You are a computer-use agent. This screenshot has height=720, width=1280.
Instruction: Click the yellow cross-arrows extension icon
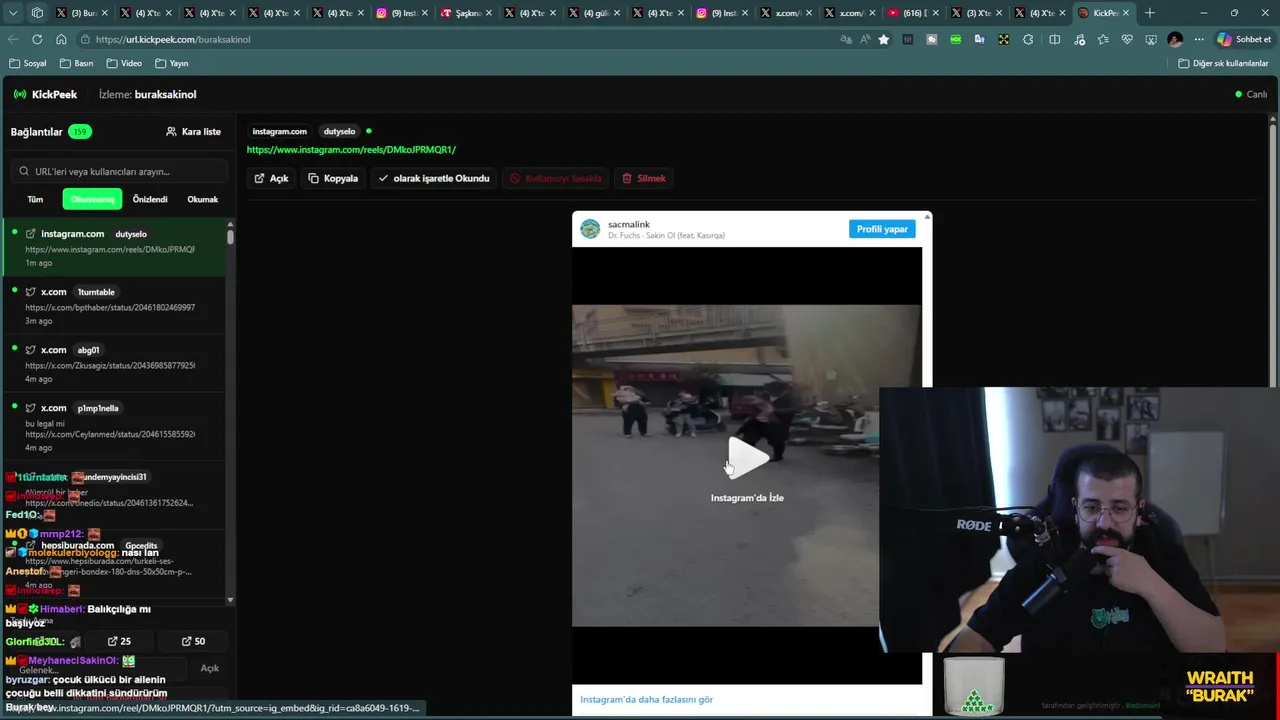(1003, 39)
